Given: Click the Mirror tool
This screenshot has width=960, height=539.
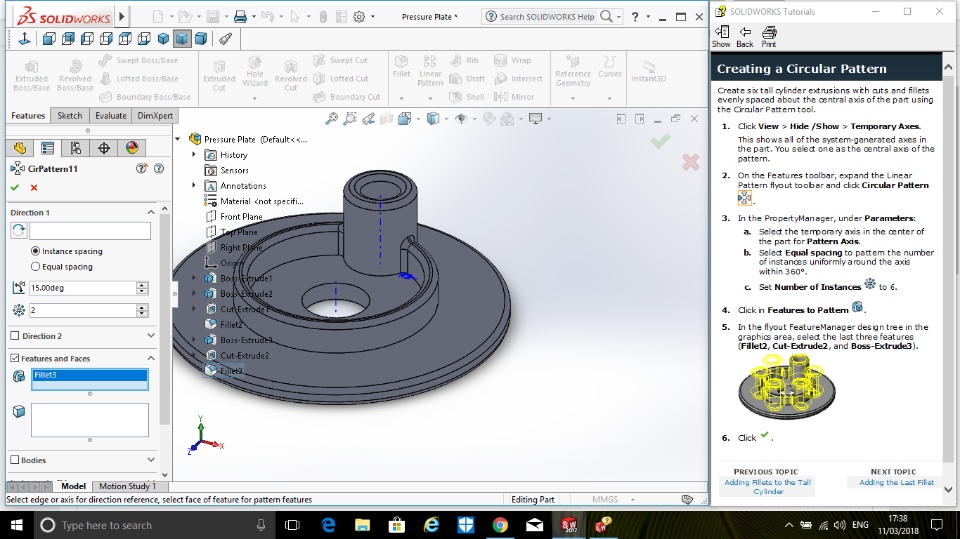Looking at the screenshot, I should (x=514, y=97).
